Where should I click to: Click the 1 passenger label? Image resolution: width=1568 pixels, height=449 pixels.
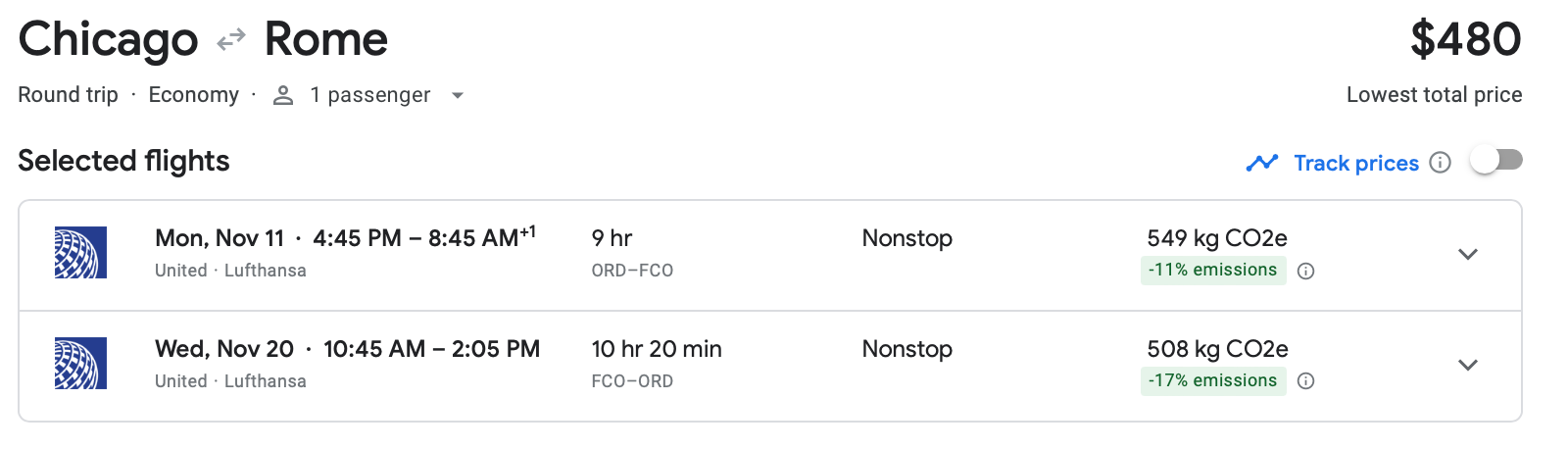coord(369,95)
